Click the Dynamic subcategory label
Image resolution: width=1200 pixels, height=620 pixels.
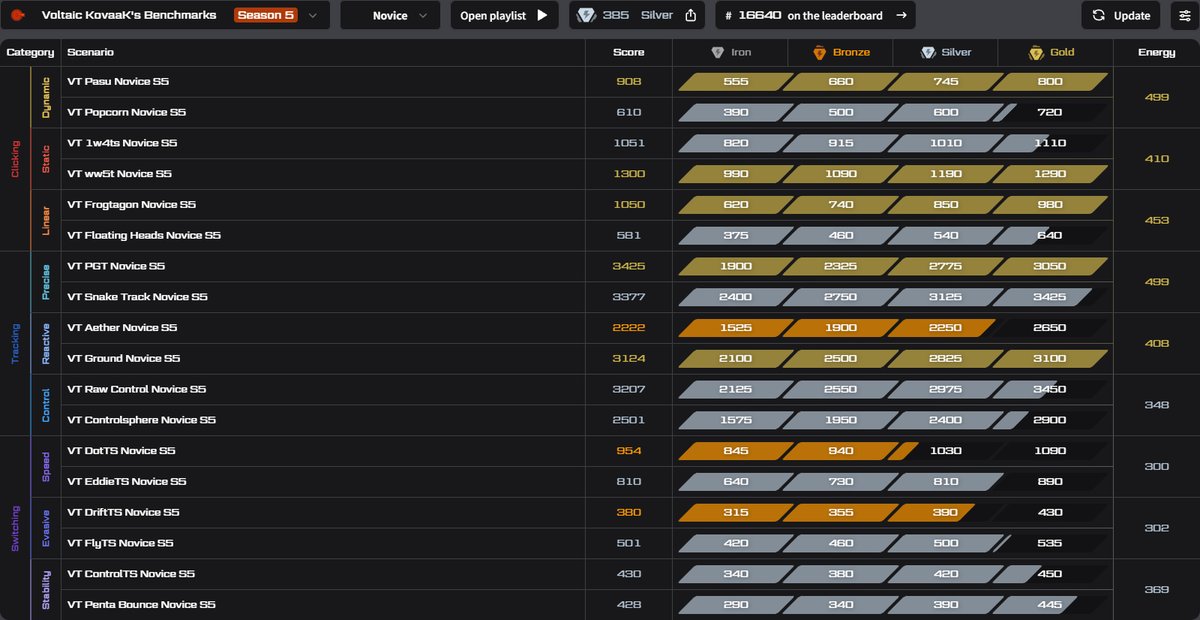pyautogui.click(x=46, y=98)
